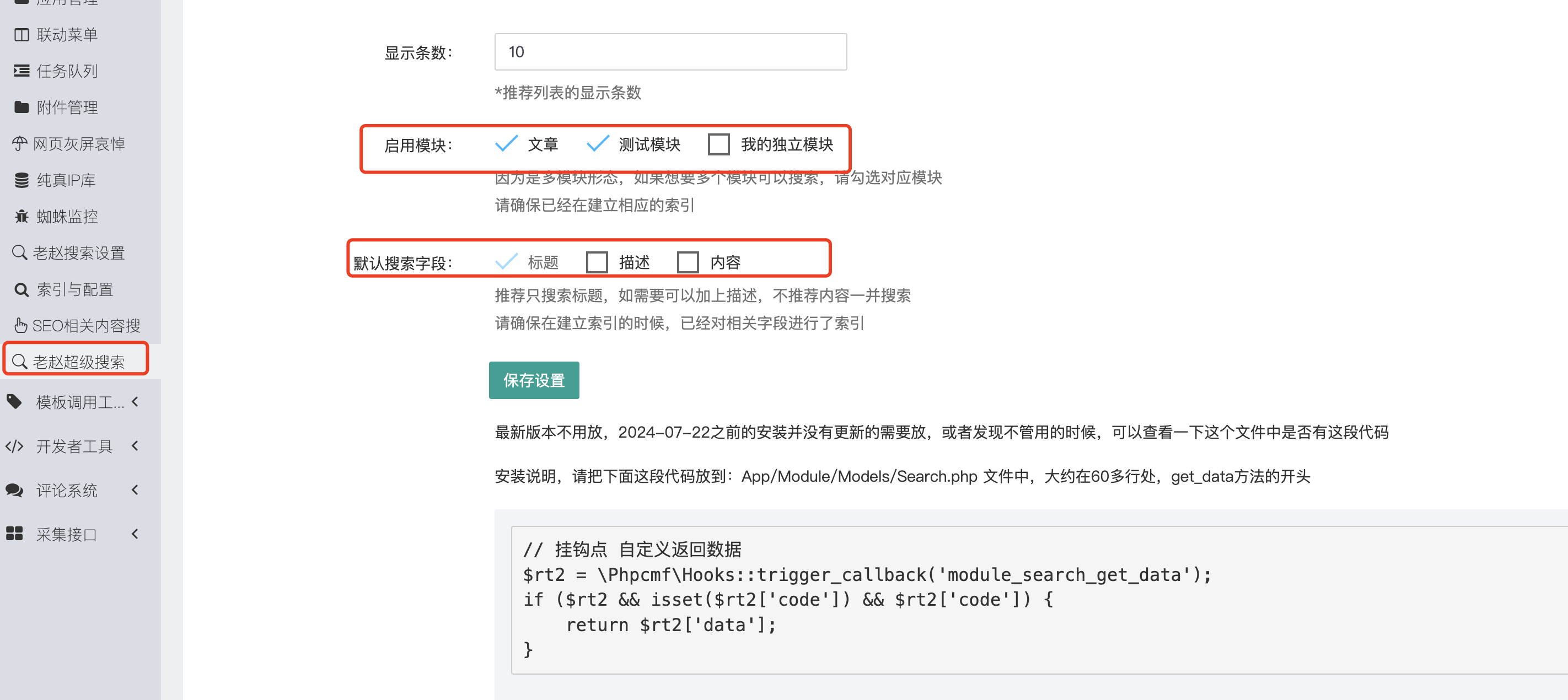Screen dimensions: 1568x700
Task: Click the 任务队列 list icon
Action: tap(22, 71)
